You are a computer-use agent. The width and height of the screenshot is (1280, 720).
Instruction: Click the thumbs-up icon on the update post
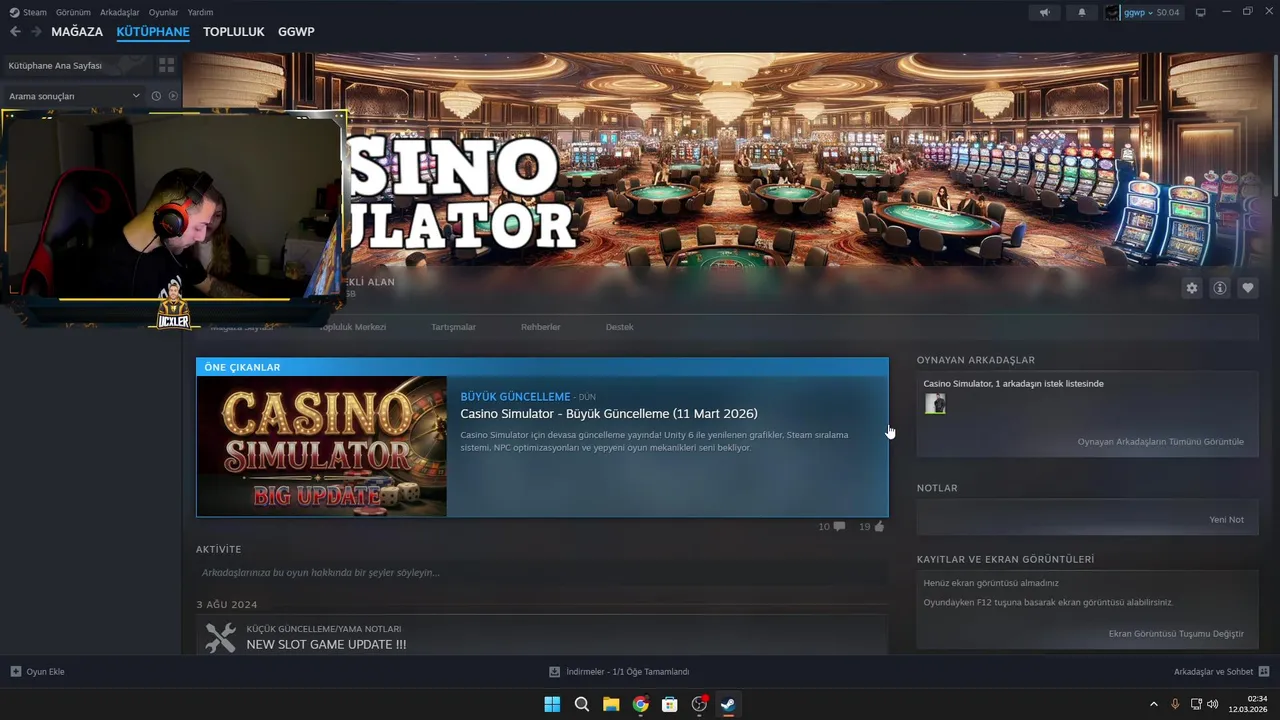pos(879,526)
